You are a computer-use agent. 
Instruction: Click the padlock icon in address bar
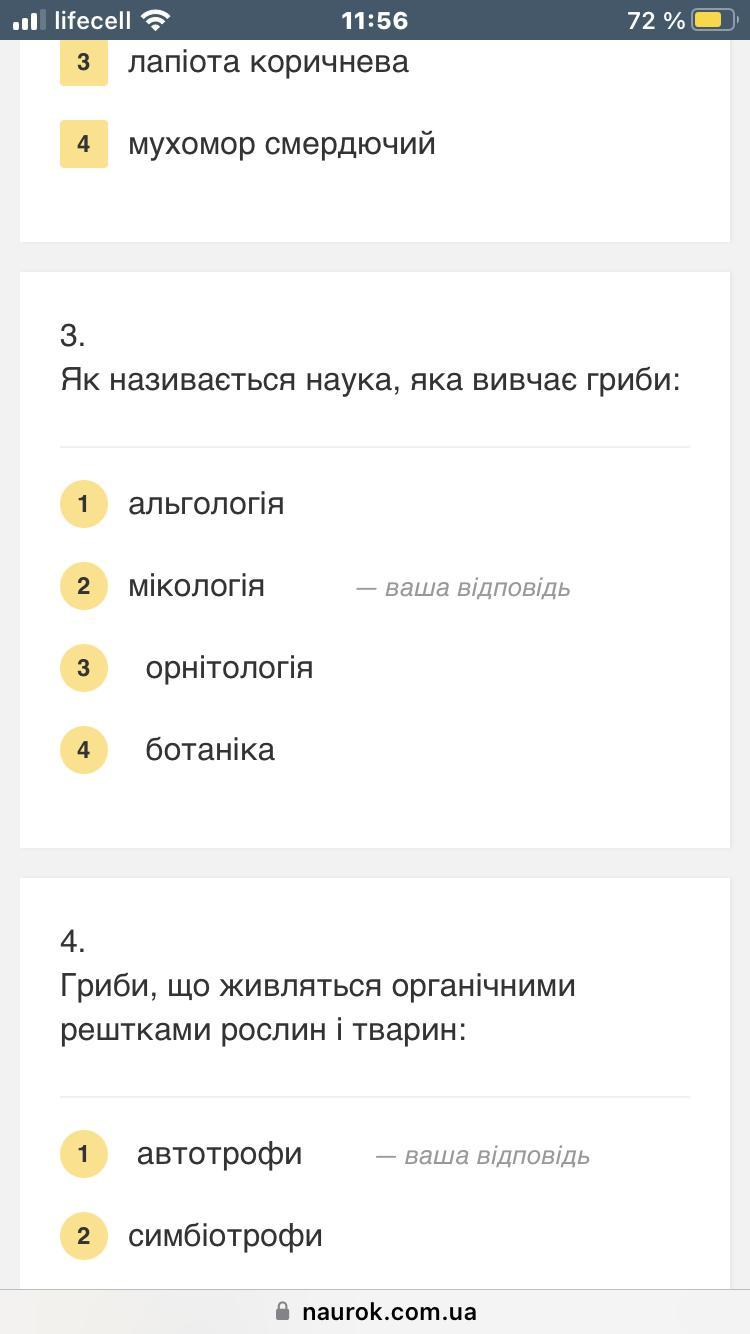(x=283, y=1311)
